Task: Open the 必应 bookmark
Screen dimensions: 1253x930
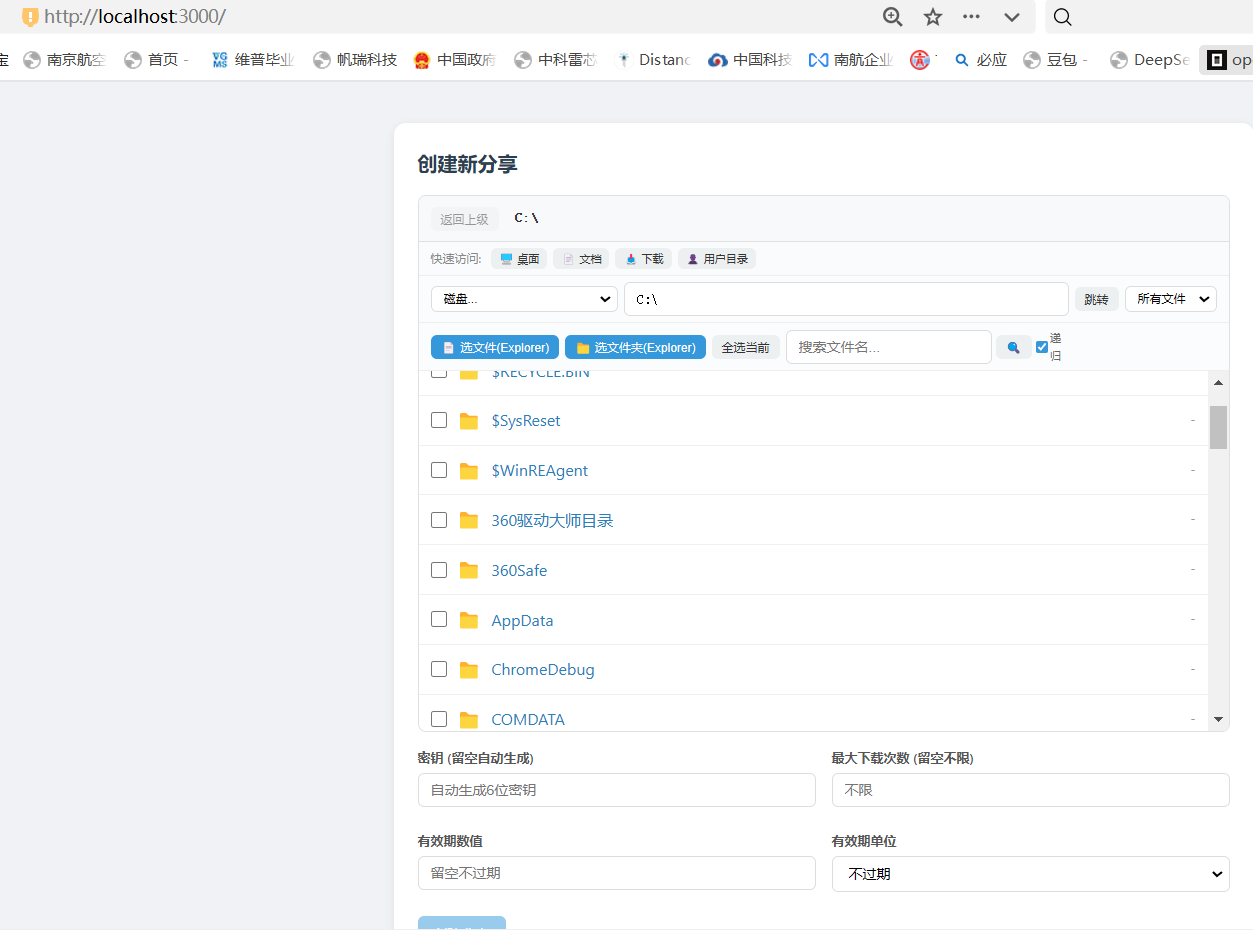Action: [x=980, y=60]
